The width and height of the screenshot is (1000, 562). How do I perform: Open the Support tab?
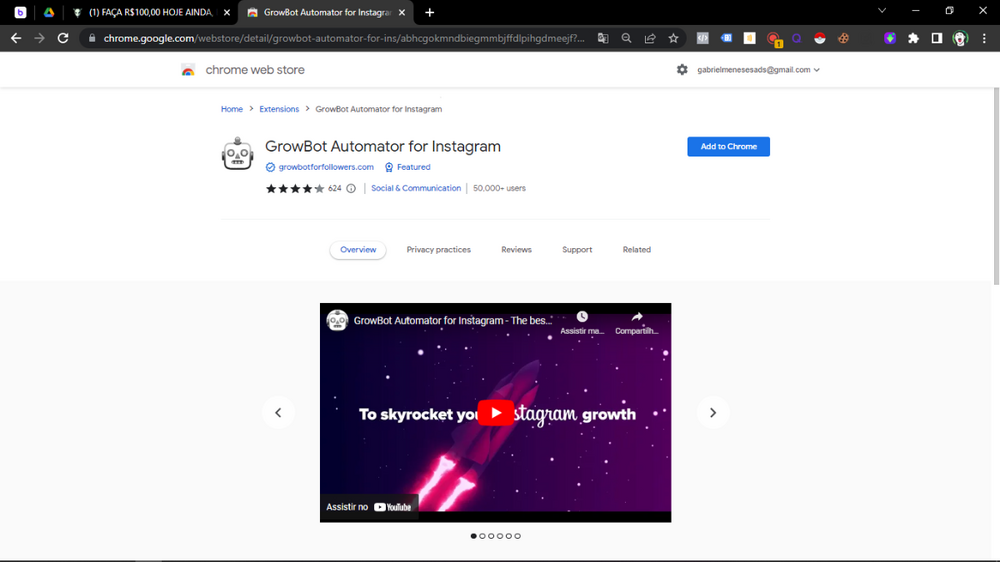click(577, 249)
